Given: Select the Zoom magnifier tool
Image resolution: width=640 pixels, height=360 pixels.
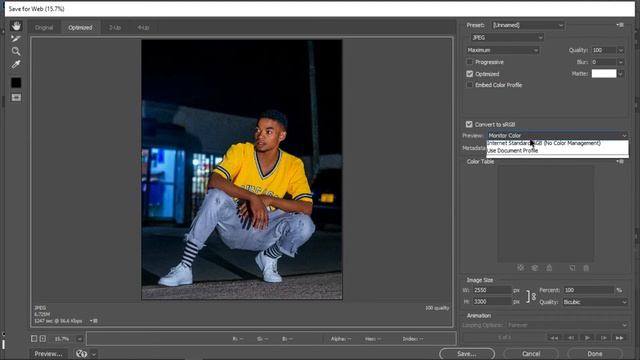Looking at the screenshot, I should click(x=16, y=51).
